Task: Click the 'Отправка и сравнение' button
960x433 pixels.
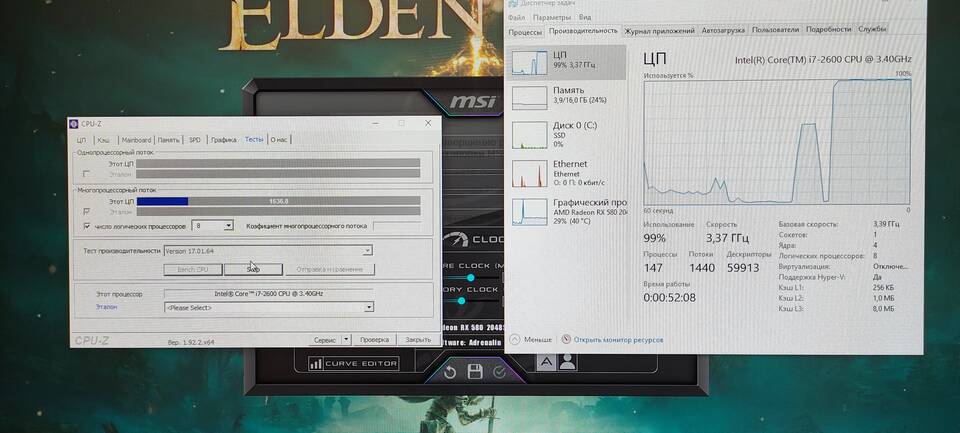Action: pos(330,269)
